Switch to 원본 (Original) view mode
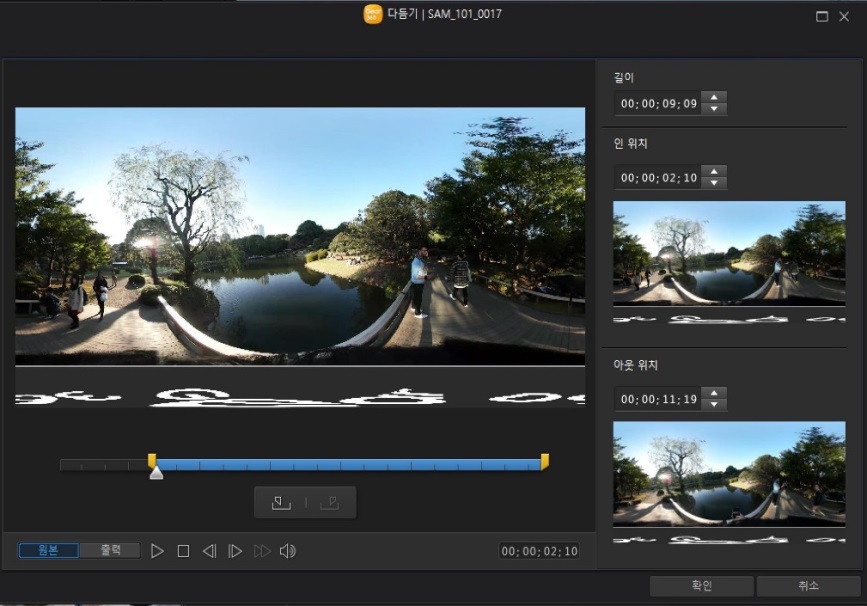867x606 pixels. click(x=48, y=550)
